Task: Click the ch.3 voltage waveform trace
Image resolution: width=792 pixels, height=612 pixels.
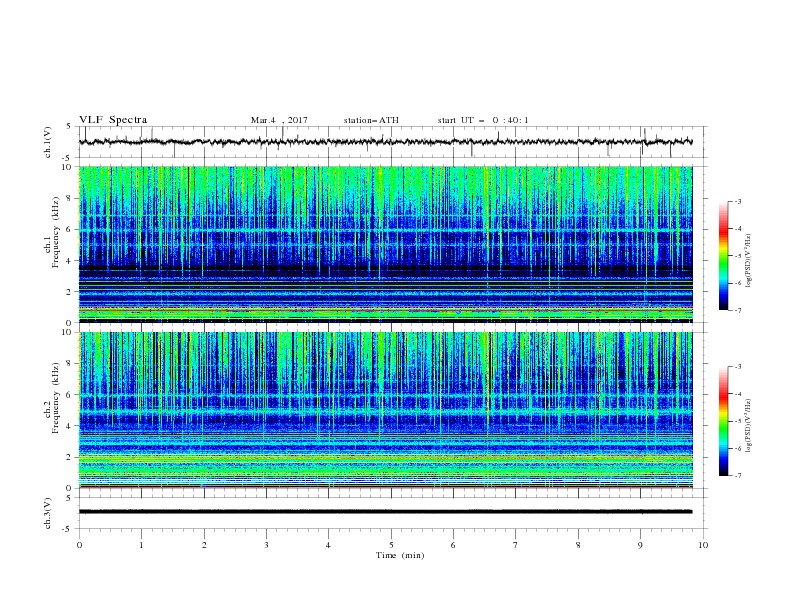Action: (x=385, y=512)
